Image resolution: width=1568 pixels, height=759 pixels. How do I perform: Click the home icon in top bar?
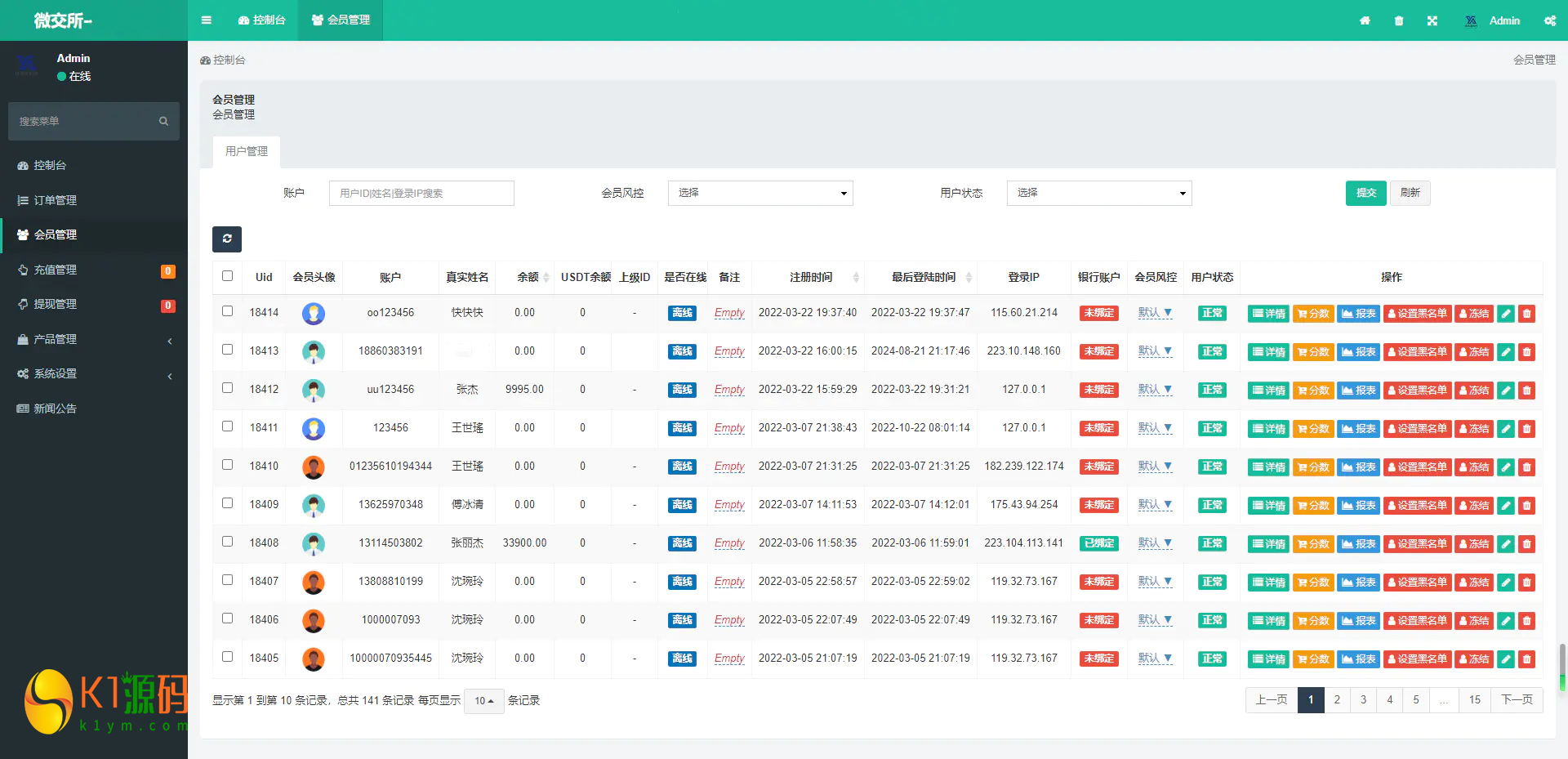point(1365,20)
